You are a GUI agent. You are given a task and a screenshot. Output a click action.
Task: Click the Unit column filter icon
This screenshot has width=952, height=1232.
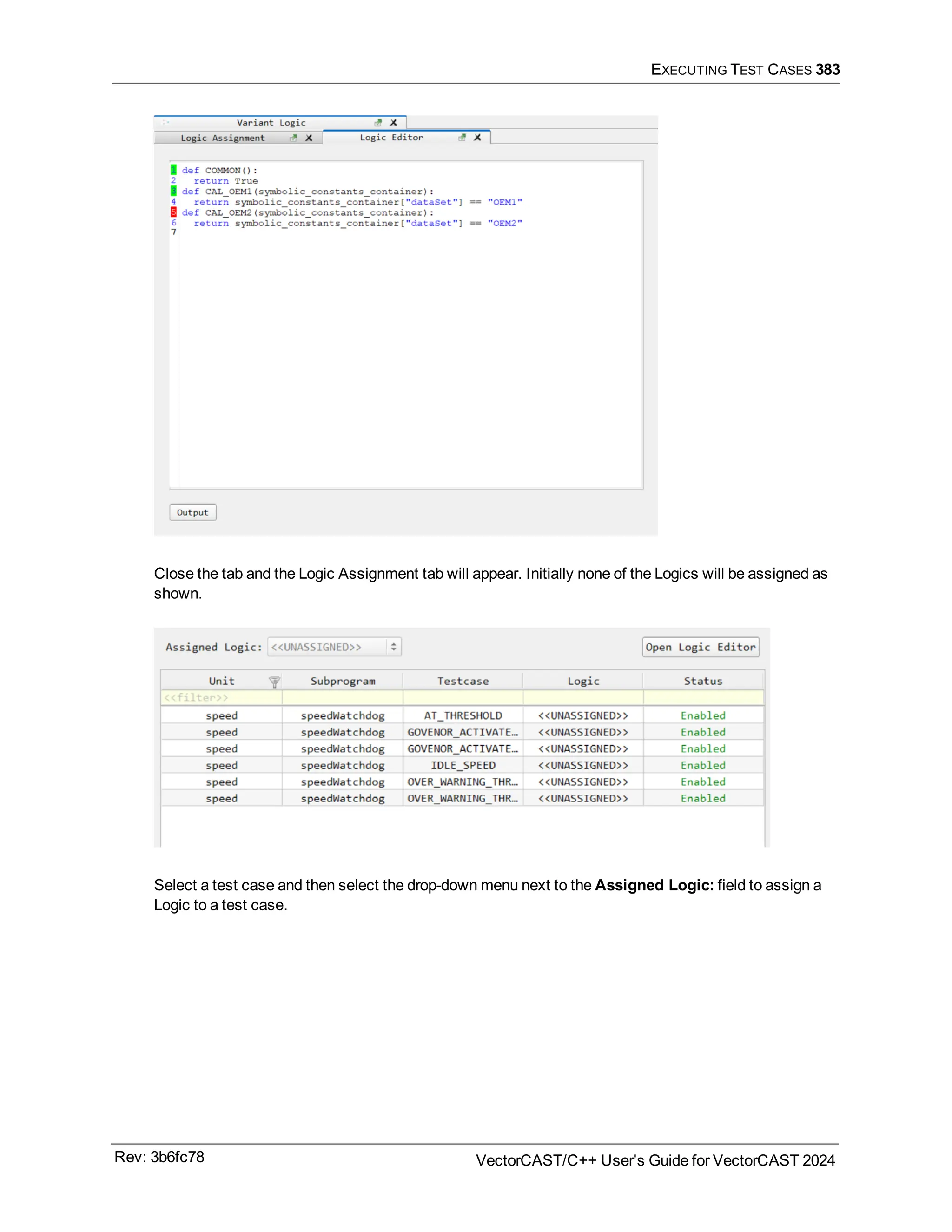click(275, 682)
